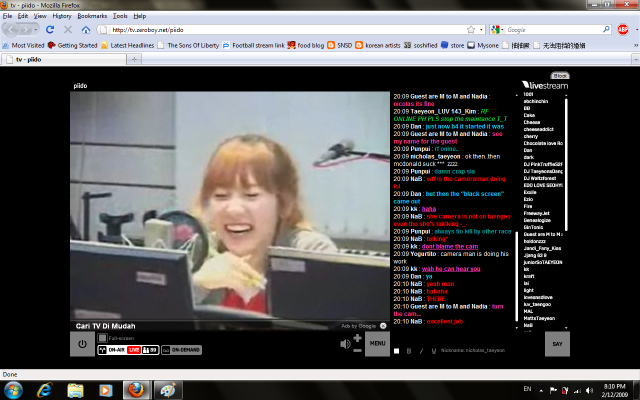This screenshot has height=400, width=640.
Task: Open the History menu
Action: [62, 16]
